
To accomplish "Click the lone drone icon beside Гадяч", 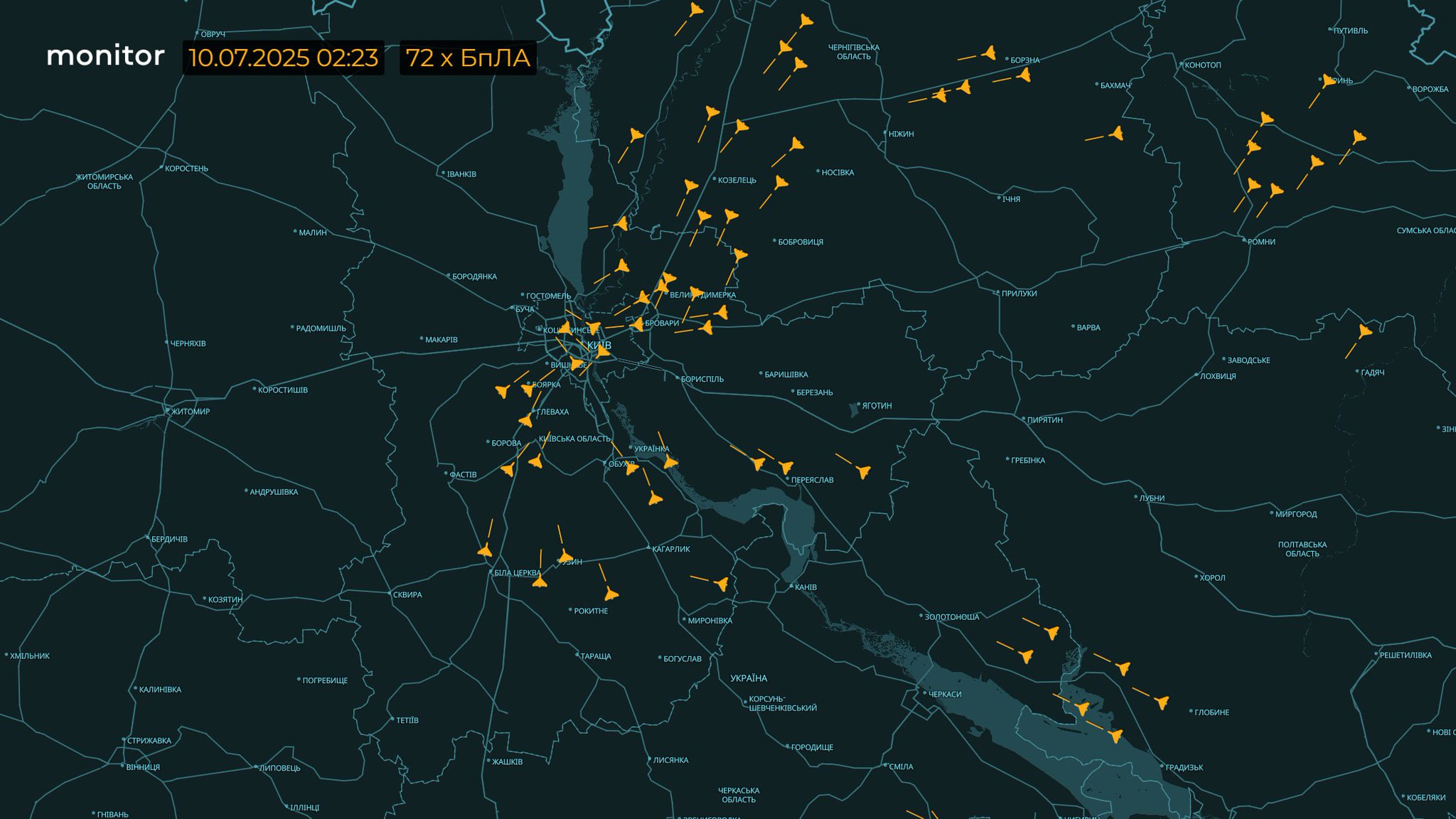I will point(1364,331).
